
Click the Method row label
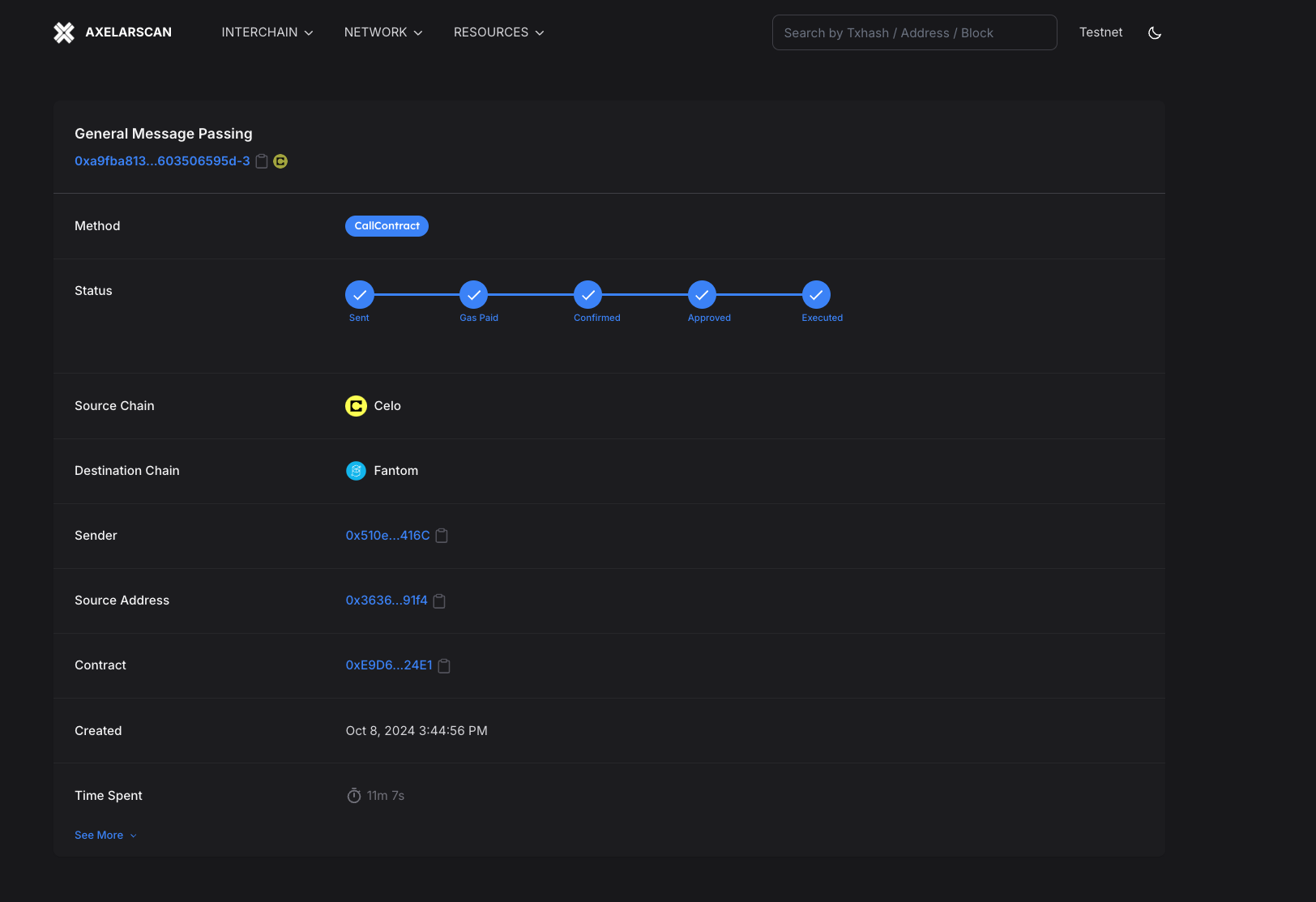pos(97,226)
